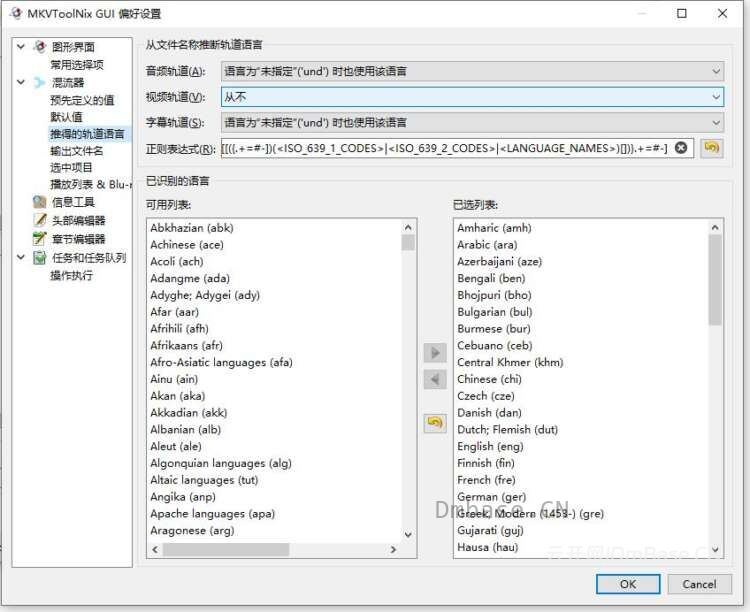Click the GUI (图形界面) tree icon
The height and width of the screenshot is (612, 750).
(x=39, y=46)
